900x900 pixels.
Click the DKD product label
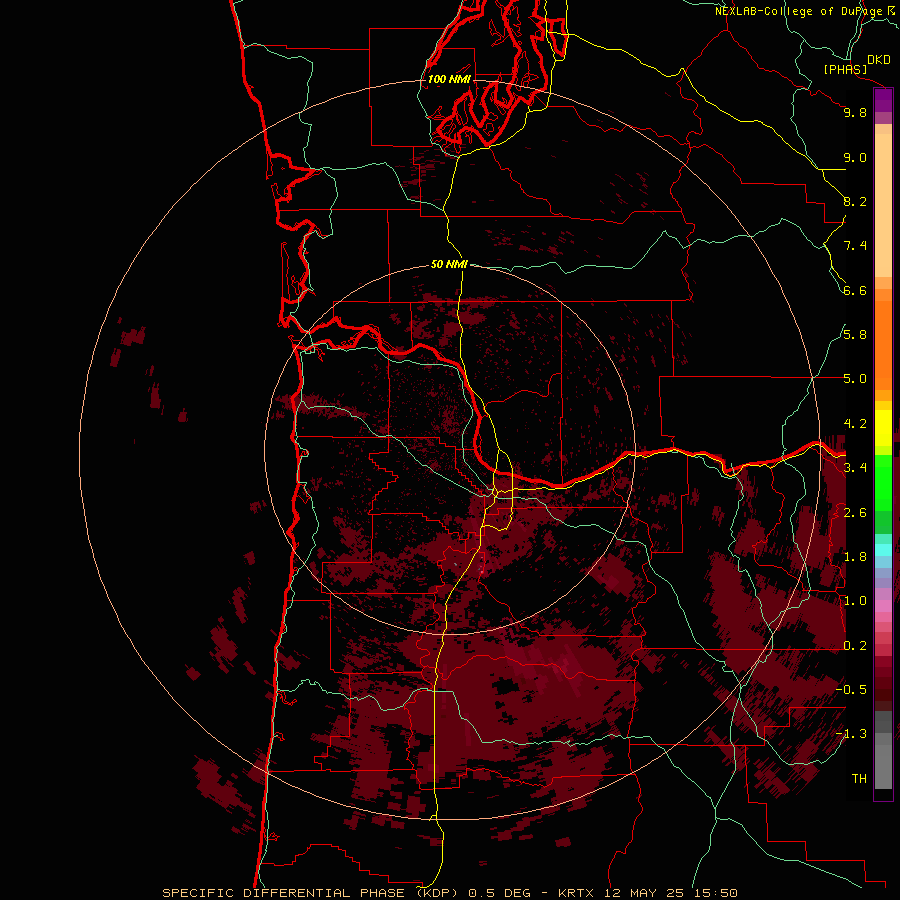tap(879, 60)
